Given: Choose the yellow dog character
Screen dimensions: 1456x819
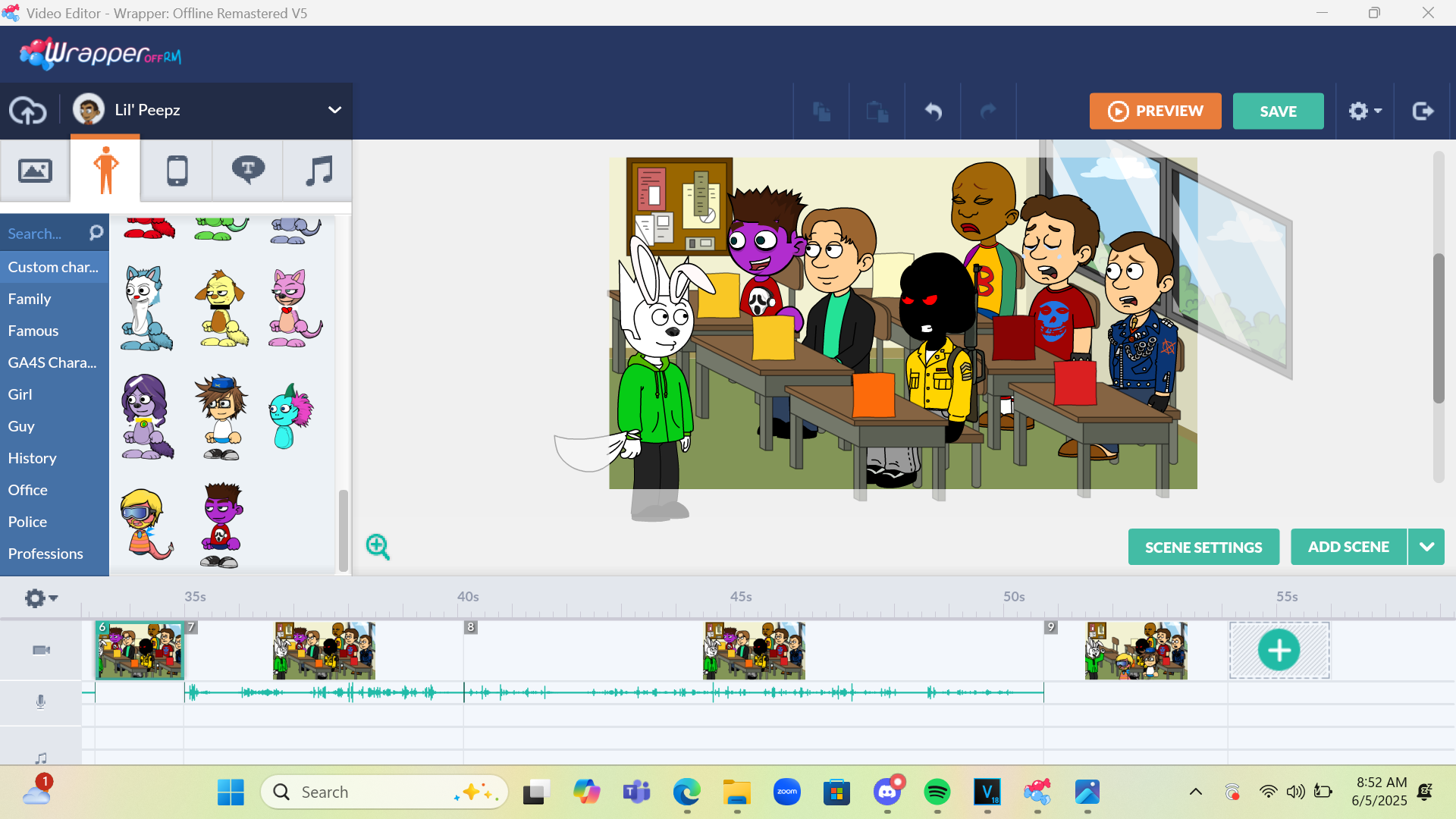Looking at the screenshot, I should (x=221, y=308).
